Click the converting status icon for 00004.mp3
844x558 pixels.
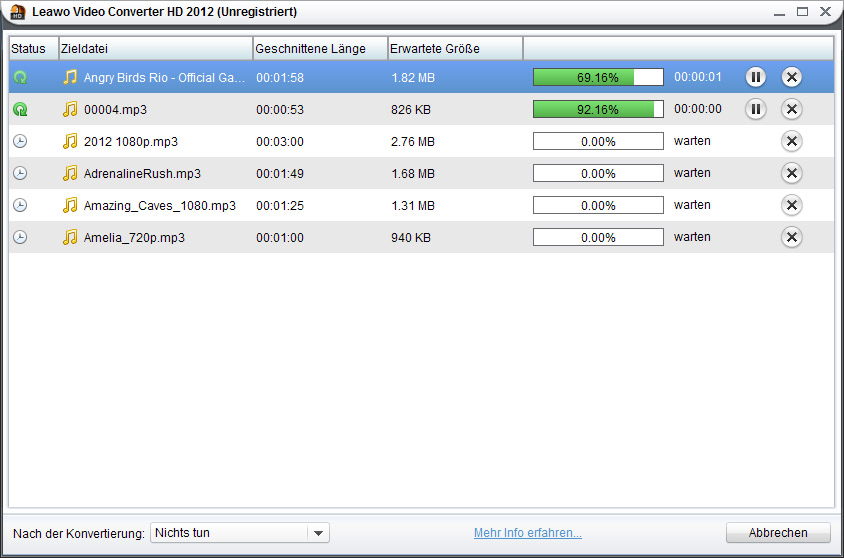point(20,110)
